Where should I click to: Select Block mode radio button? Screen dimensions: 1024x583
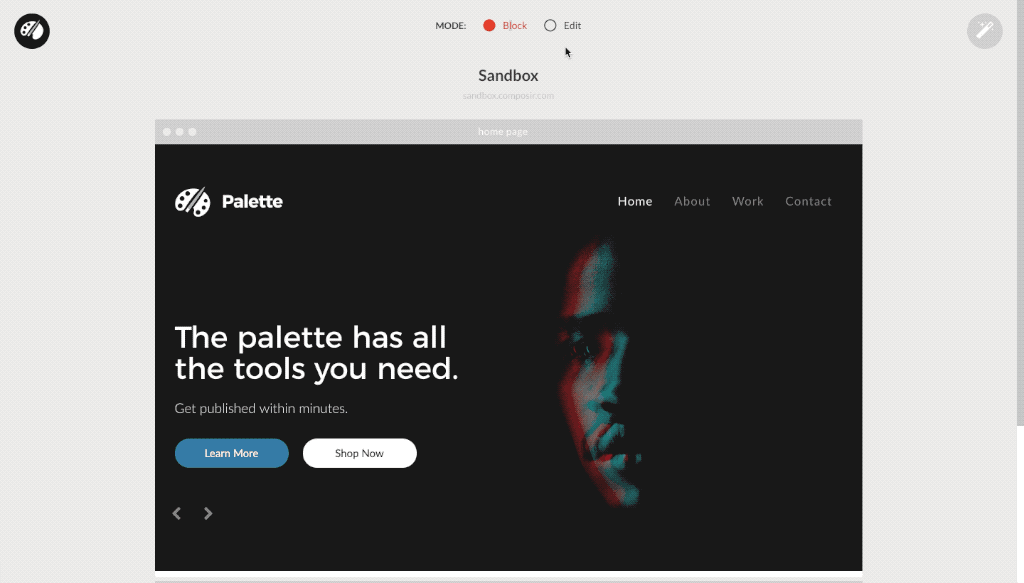(x=489, y=25)
